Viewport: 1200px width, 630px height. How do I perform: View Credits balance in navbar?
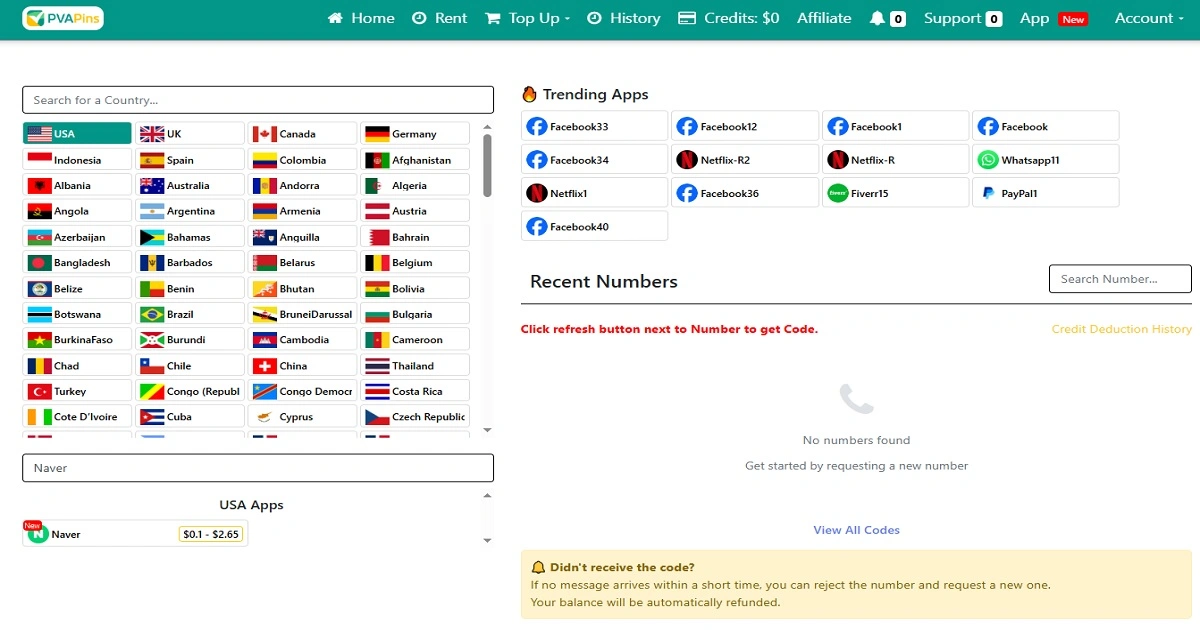[729, 18]
